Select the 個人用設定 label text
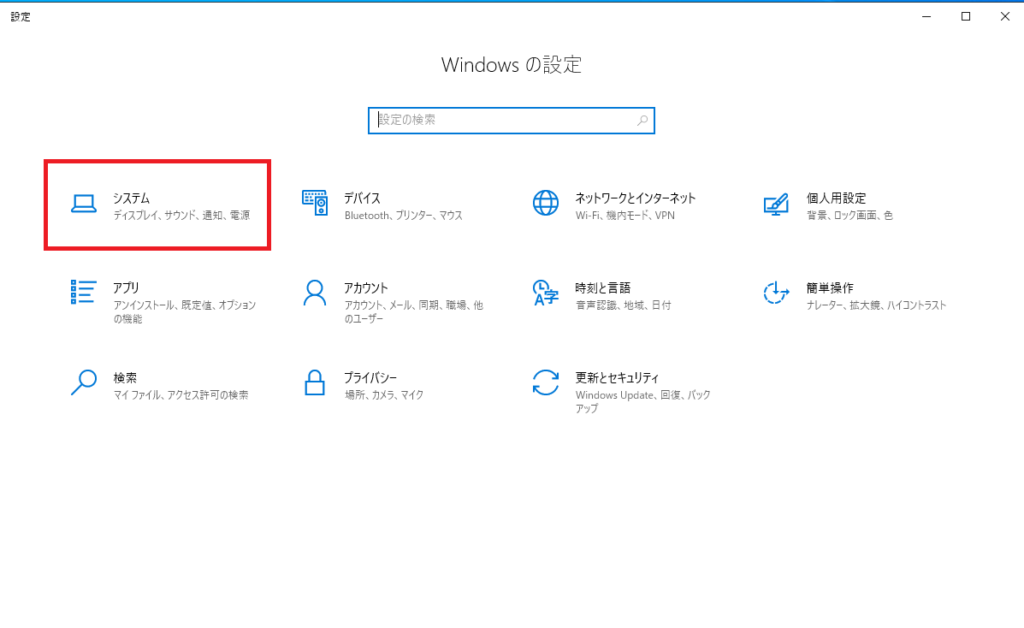 836,198
